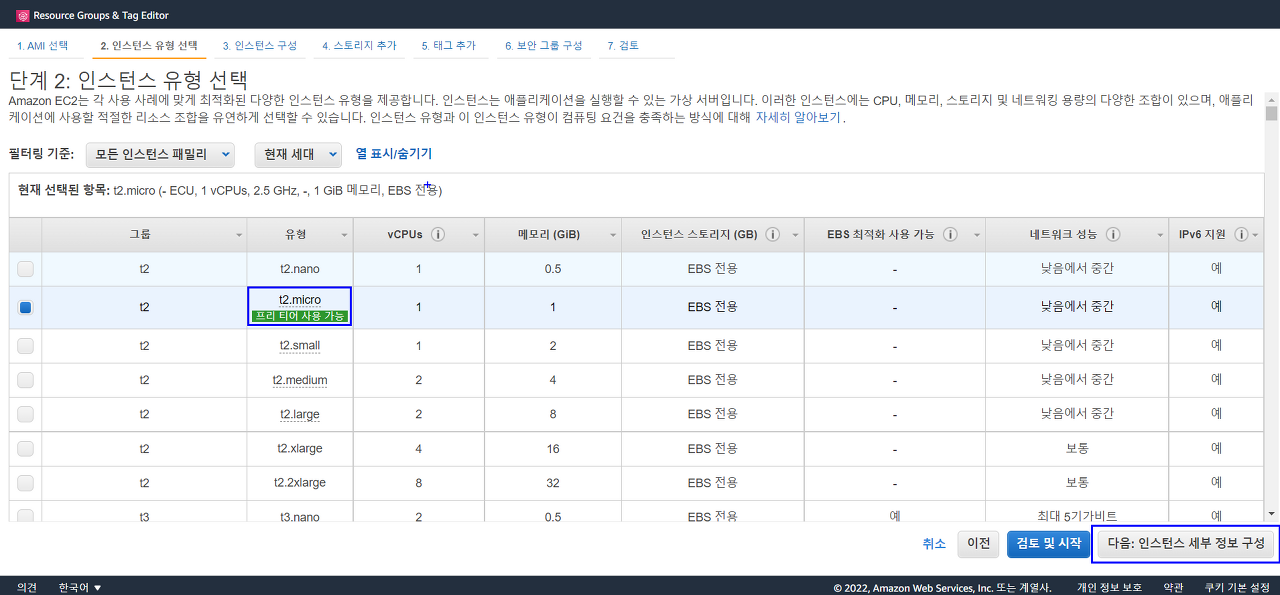Select the t2.xlarge row checkbox
The image size is (1280, 595).
tap(25, 448)
